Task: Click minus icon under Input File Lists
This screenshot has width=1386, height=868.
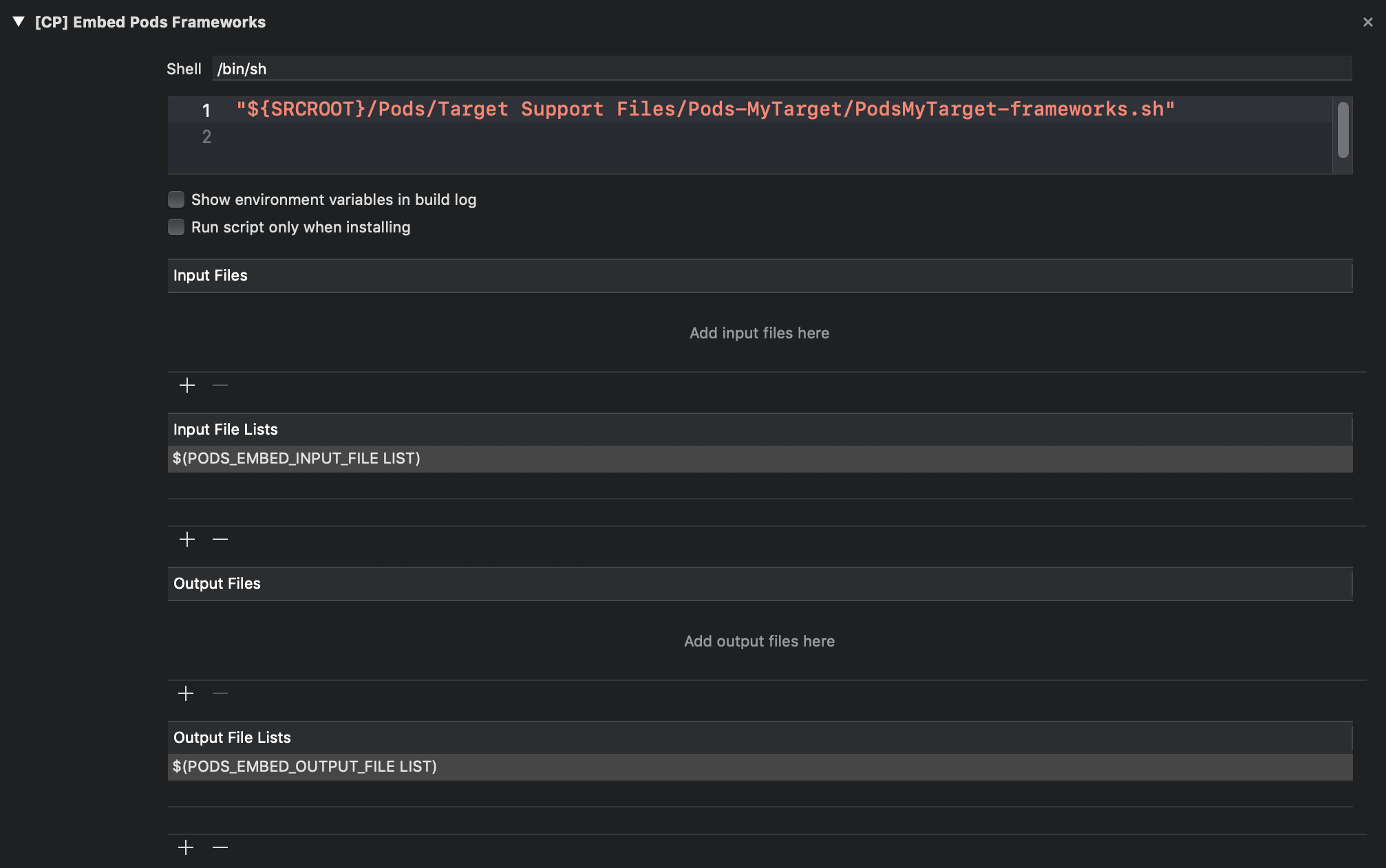Action: pyautogui.click(x=220, y=539)
